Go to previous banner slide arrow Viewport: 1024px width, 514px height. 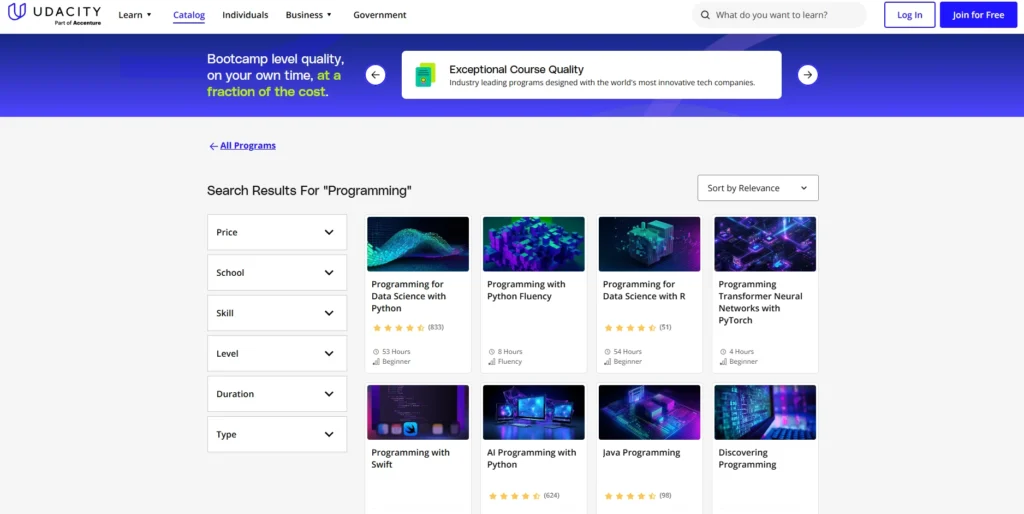tap(375, 75)
